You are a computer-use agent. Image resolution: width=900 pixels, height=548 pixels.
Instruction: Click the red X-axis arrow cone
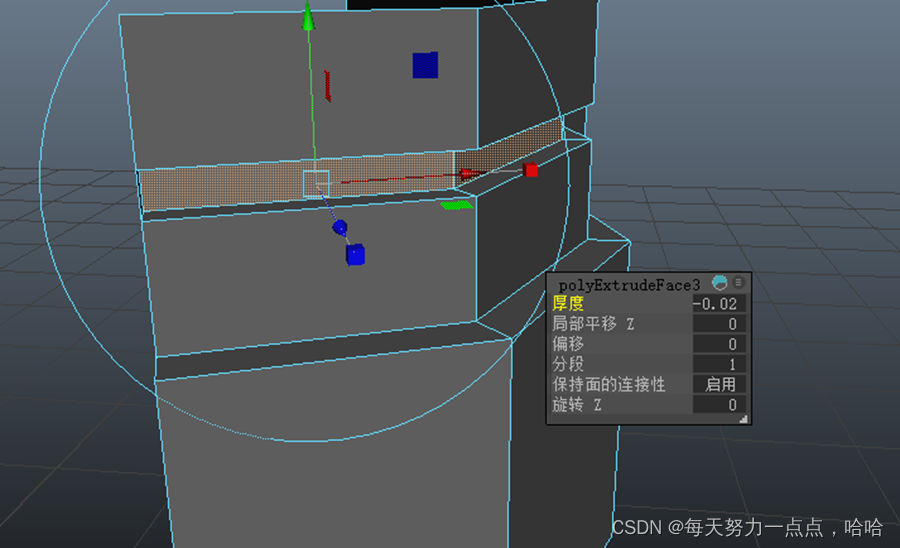pyautogui.click(x=467, y=174)
